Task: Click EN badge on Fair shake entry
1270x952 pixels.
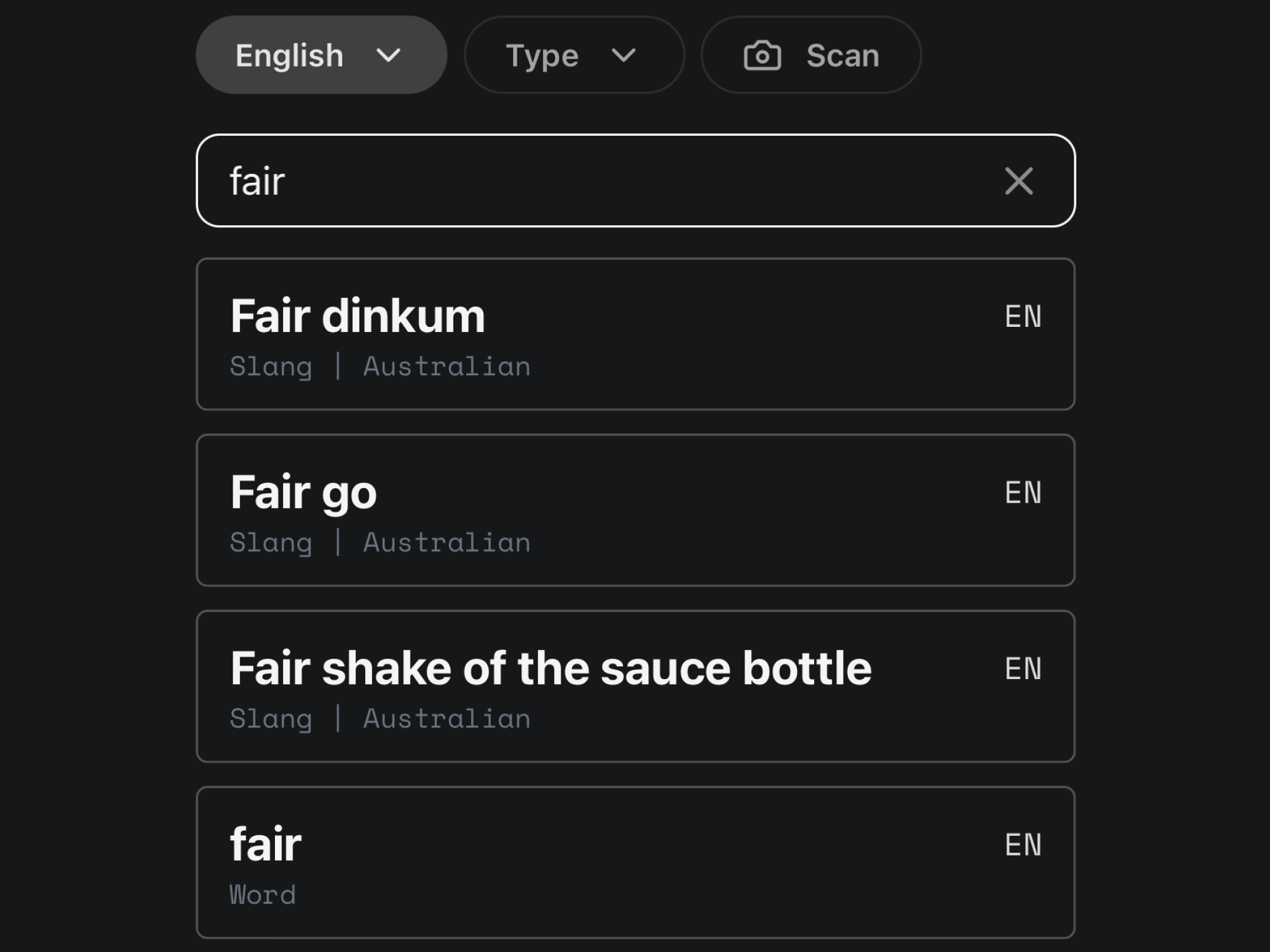Action: (x=1023, y=668)
